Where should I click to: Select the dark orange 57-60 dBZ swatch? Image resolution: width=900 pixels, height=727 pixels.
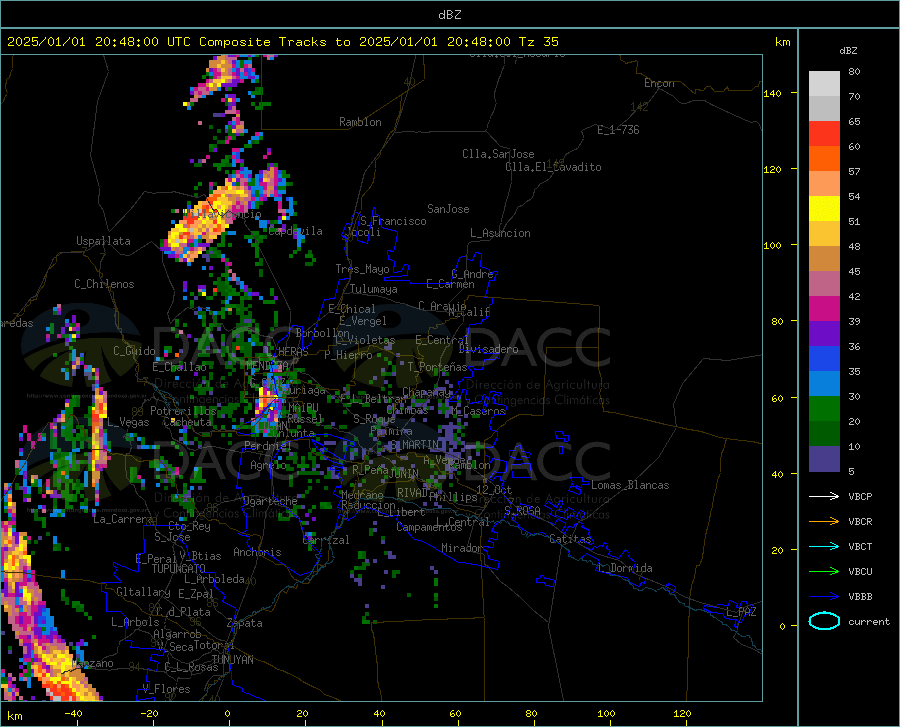point(824,159)
